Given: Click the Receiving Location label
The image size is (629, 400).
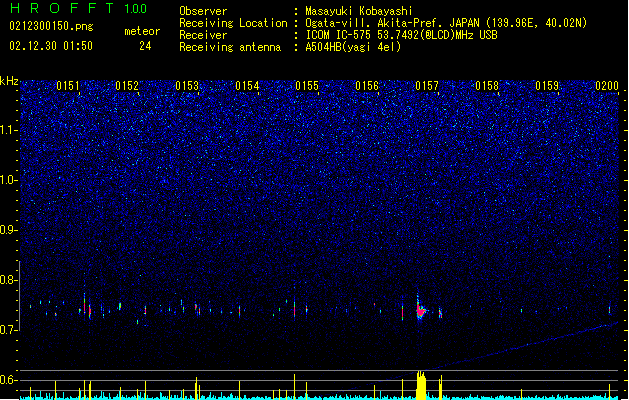Looking at the screenshot, I should pyautogui.click(x=233, y=23).
